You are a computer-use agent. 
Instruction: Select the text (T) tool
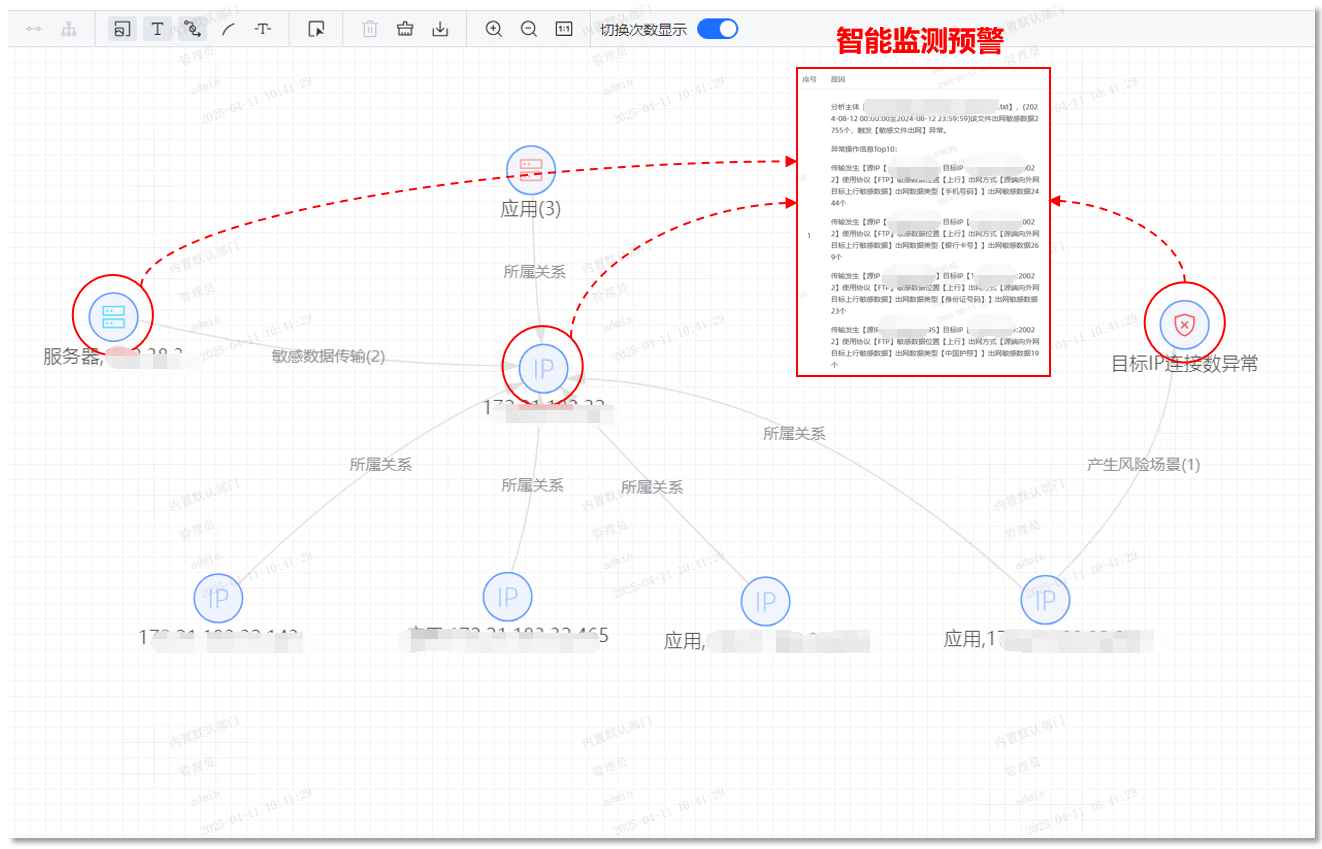tap(157, 29)
